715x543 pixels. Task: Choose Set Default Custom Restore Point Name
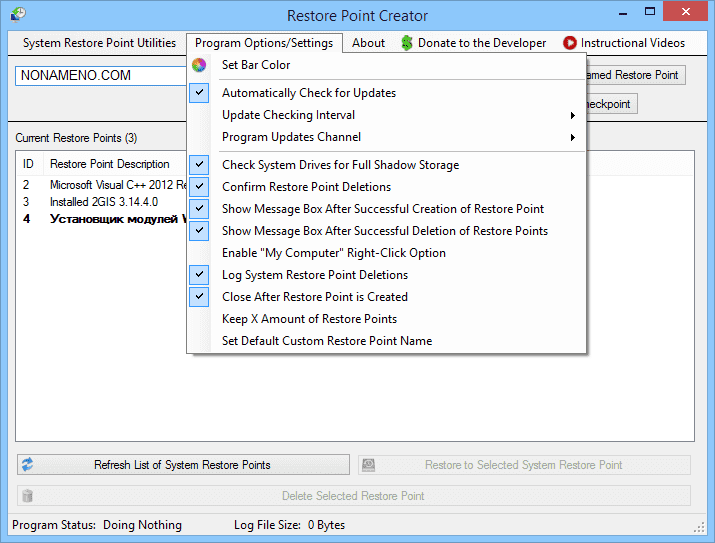pyautogui.click(x=327, y=341)
